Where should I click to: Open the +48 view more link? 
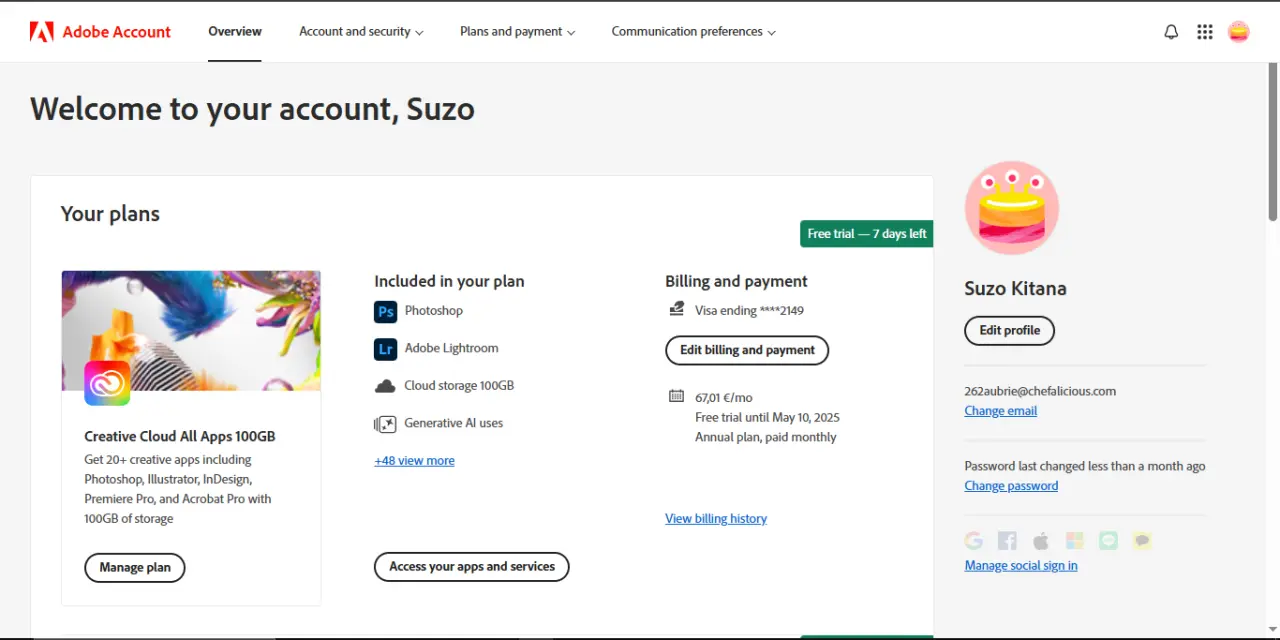click(414, 461)
